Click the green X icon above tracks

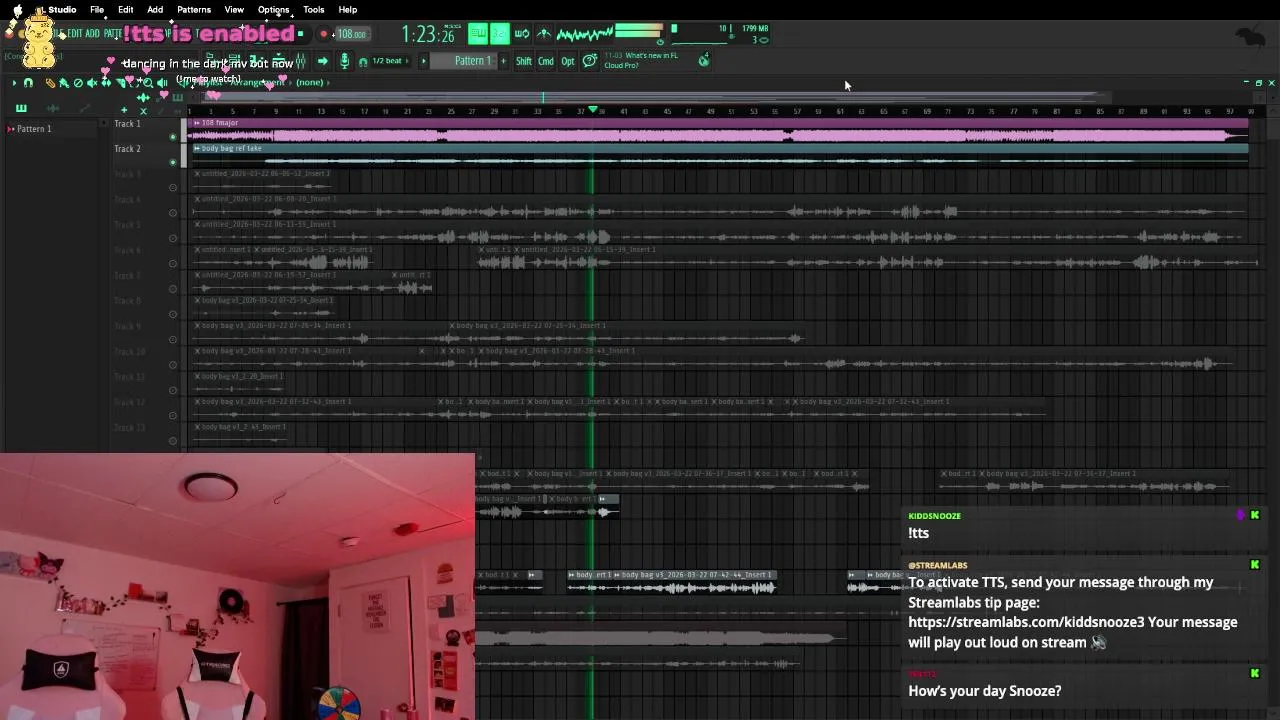click(x=143, y=110)
